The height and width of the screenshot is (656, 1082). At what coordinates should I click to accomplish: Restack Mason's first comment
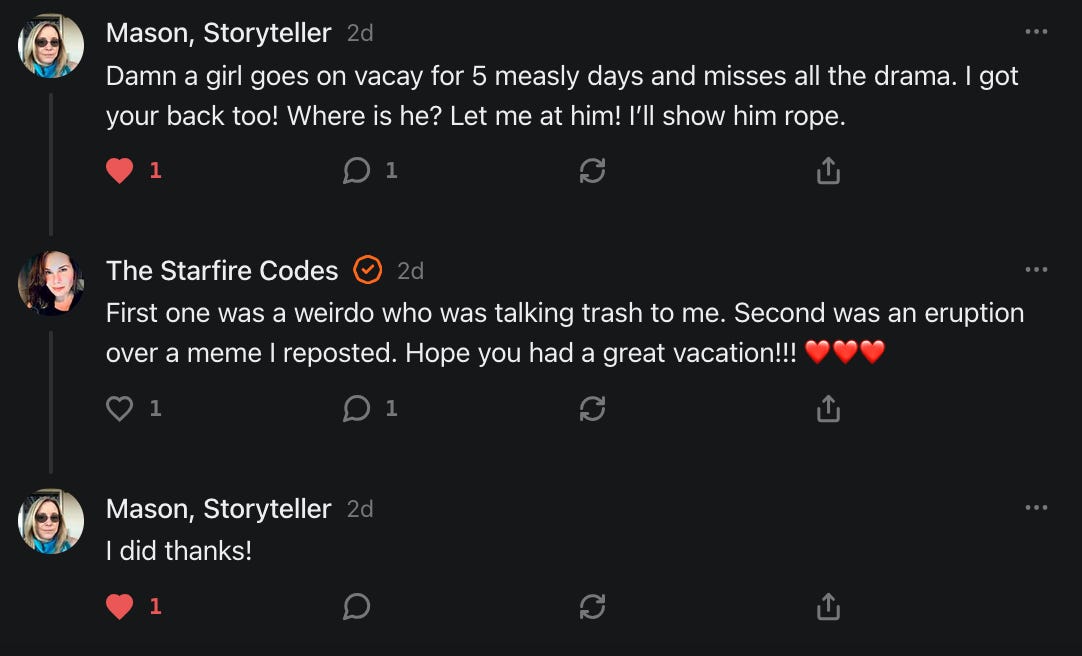tap(592, 170)
